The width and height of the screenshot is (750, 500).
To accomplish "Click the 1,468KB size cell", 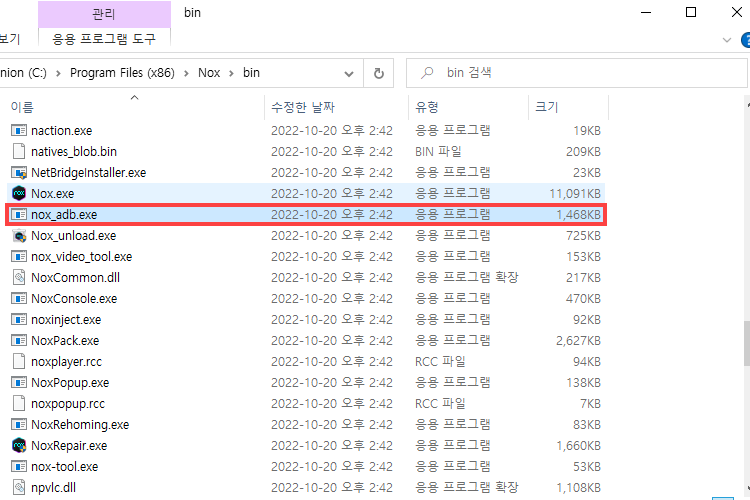I will pos(578,214).
